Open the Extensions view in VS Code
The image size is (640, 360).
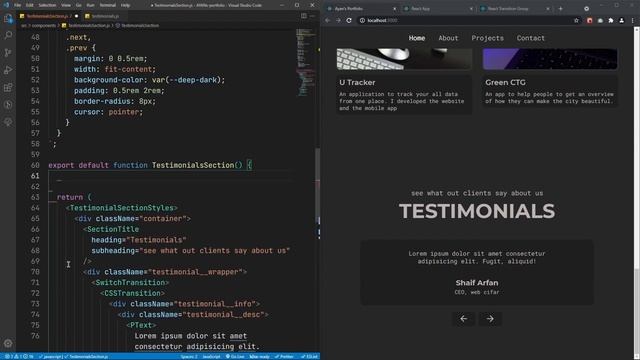tap(8, 87)
